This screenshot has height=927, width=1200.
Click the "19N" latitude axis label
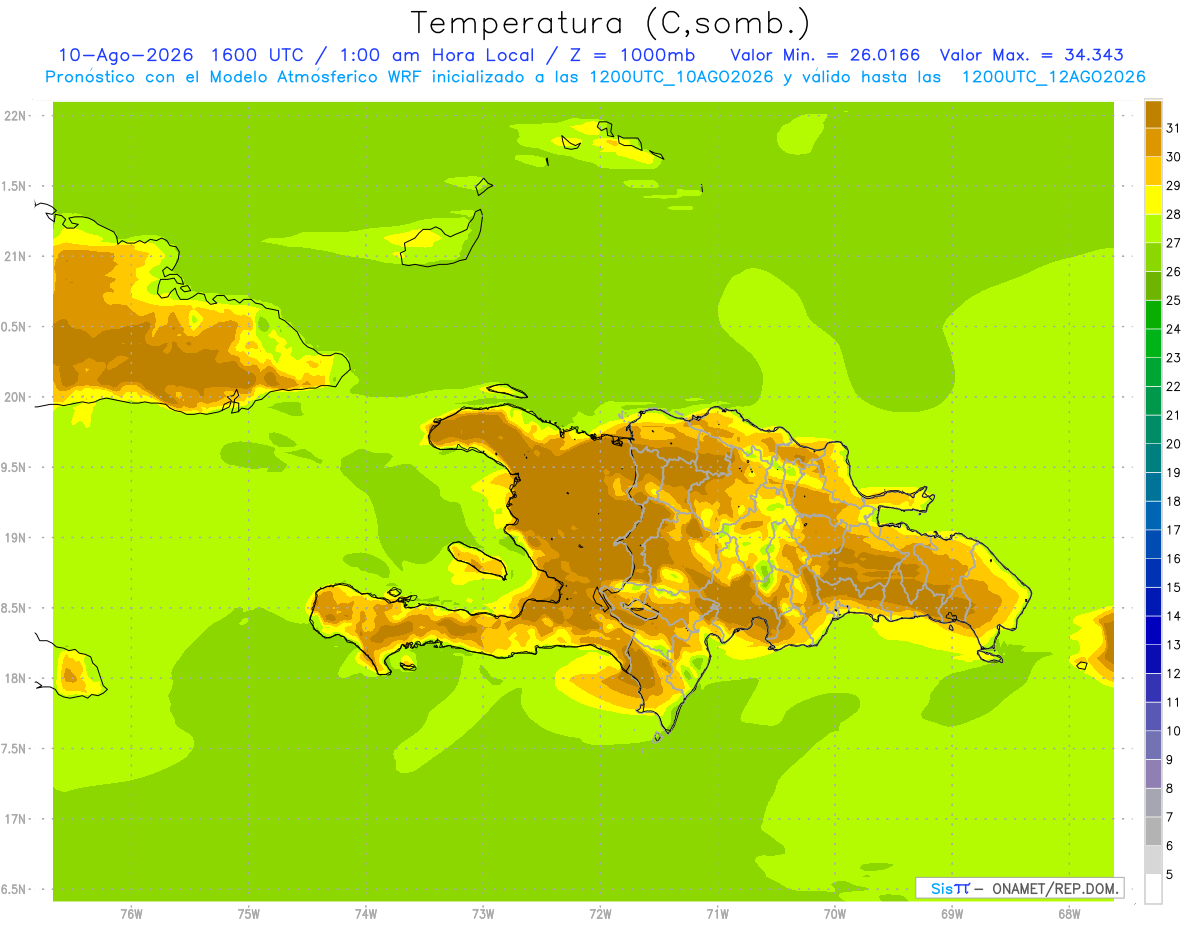point(15,538)
